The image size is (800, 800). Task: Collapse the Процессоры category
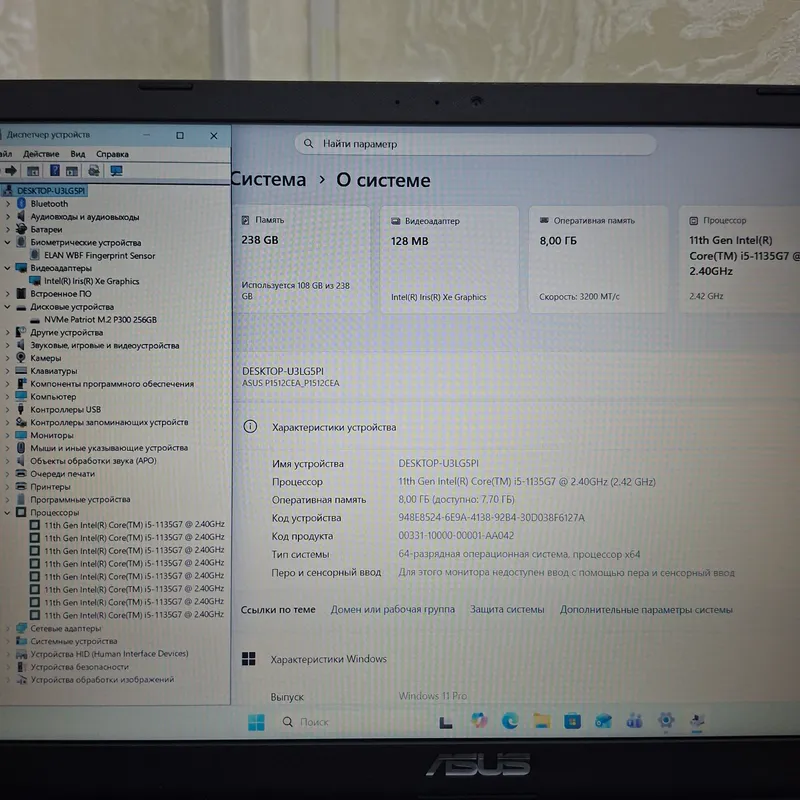click(8, 512)
